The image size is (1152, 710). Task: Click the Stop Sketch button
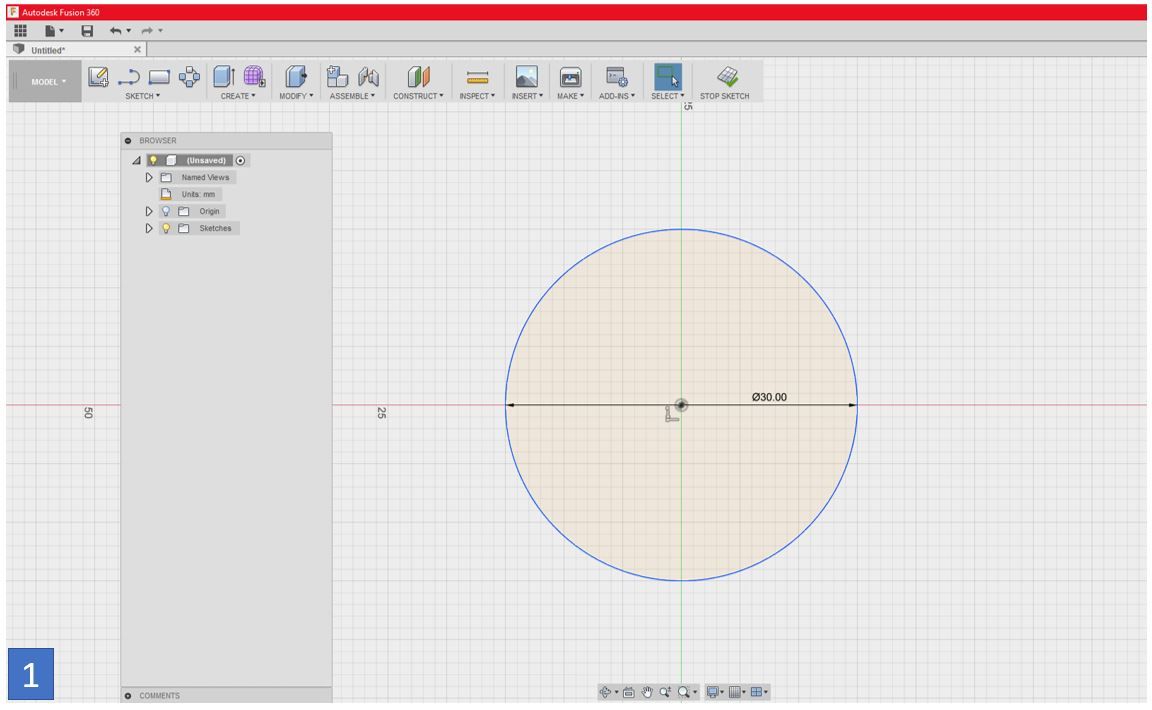click(x=725, y=82)
